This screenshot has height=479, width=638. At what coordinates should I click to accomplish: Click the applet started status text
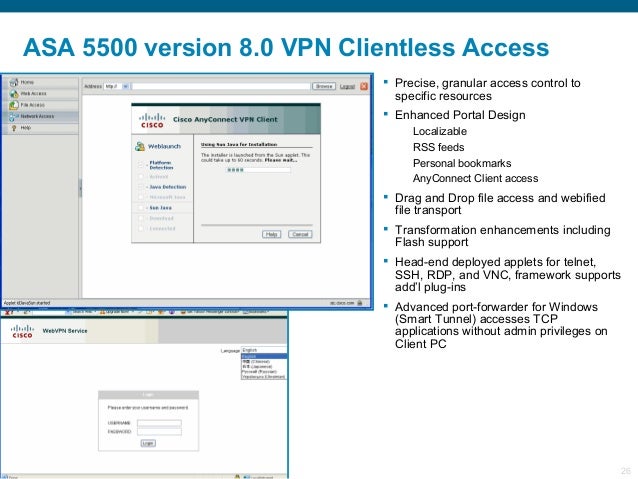click(27, 303)
